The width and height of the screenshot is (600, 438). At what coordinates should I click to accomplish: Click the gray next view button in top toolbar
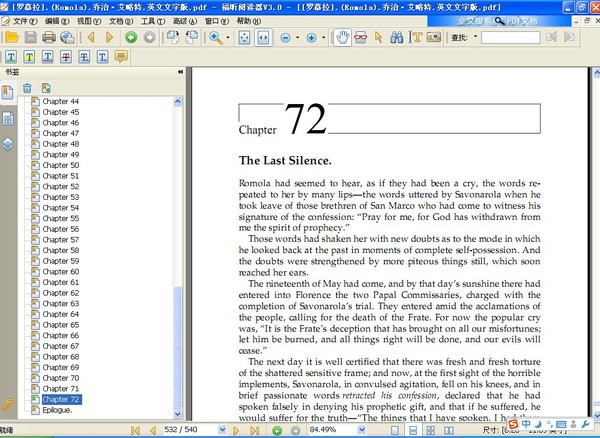tap(150, 37)
